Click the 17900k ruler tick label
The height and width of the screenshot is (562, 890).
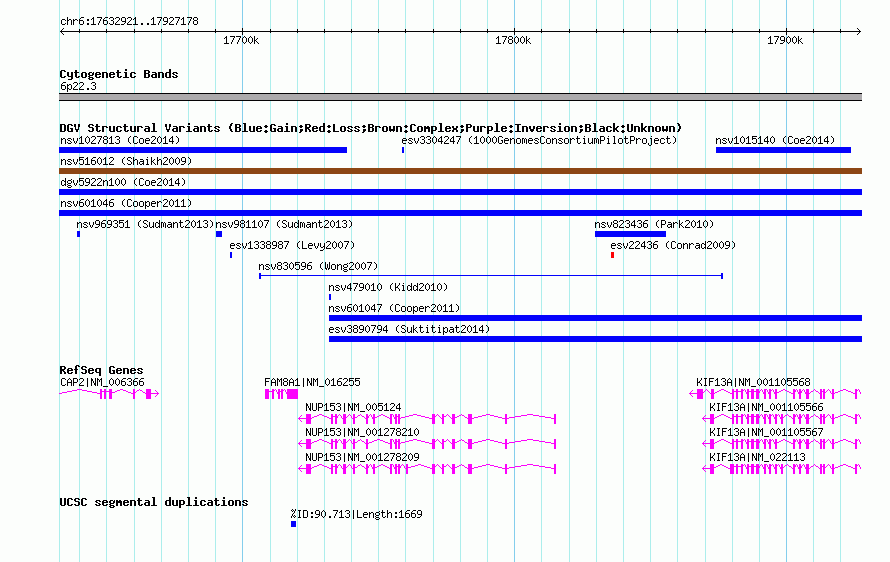[785, 40]
